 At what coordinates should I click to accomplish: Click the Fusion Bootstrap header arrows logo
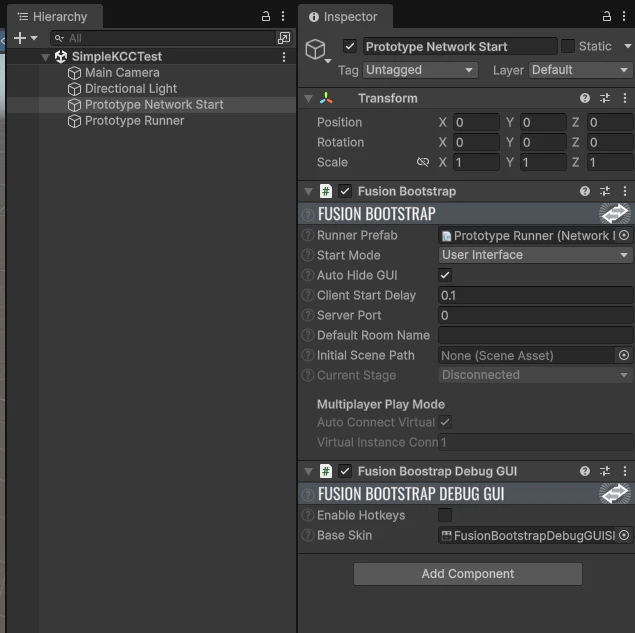(615, 213)
